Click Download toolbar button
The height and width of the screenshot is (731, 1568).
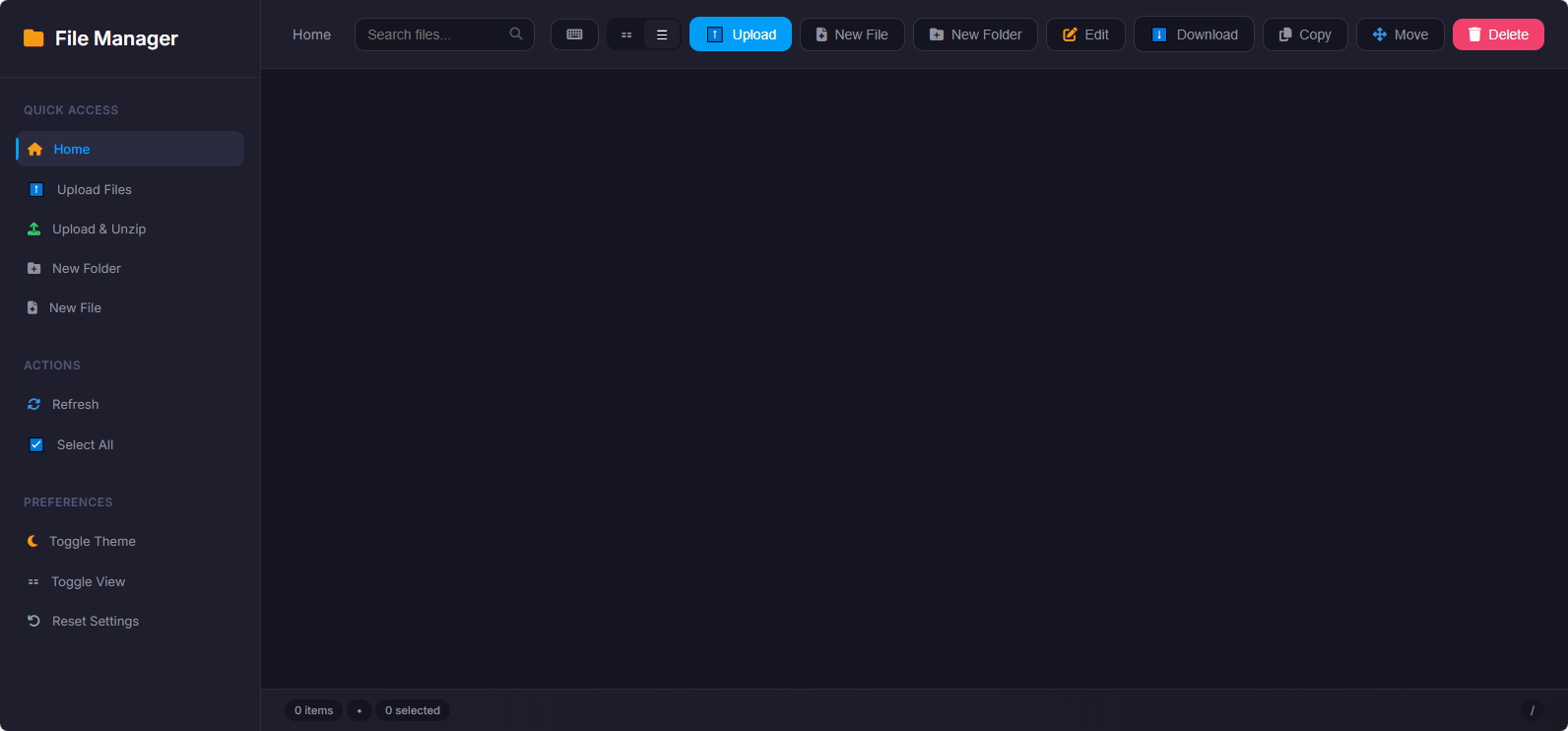click(1194, 34)
